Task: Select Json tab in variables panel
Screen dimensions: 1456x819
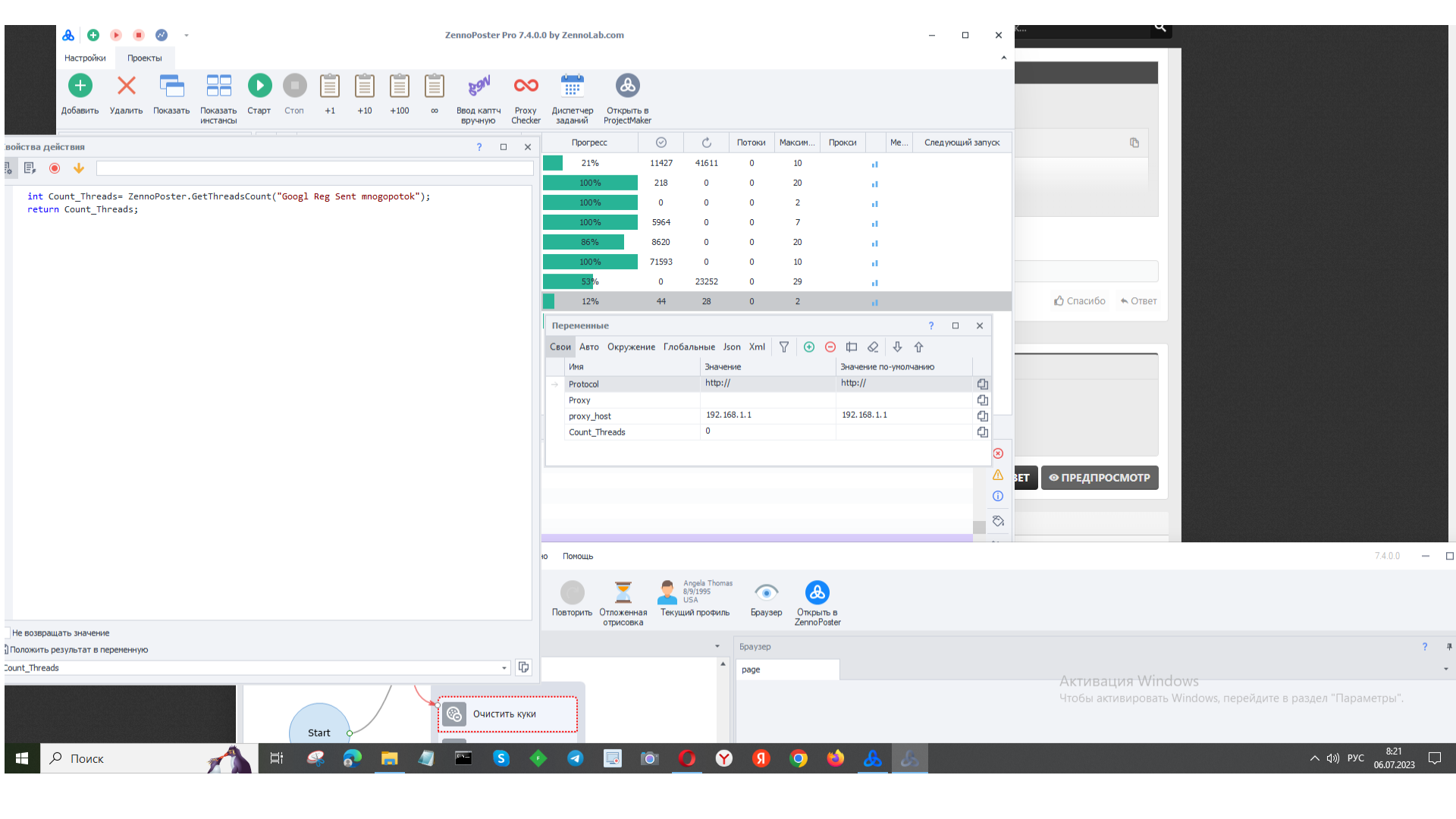Action: (732, 347)
